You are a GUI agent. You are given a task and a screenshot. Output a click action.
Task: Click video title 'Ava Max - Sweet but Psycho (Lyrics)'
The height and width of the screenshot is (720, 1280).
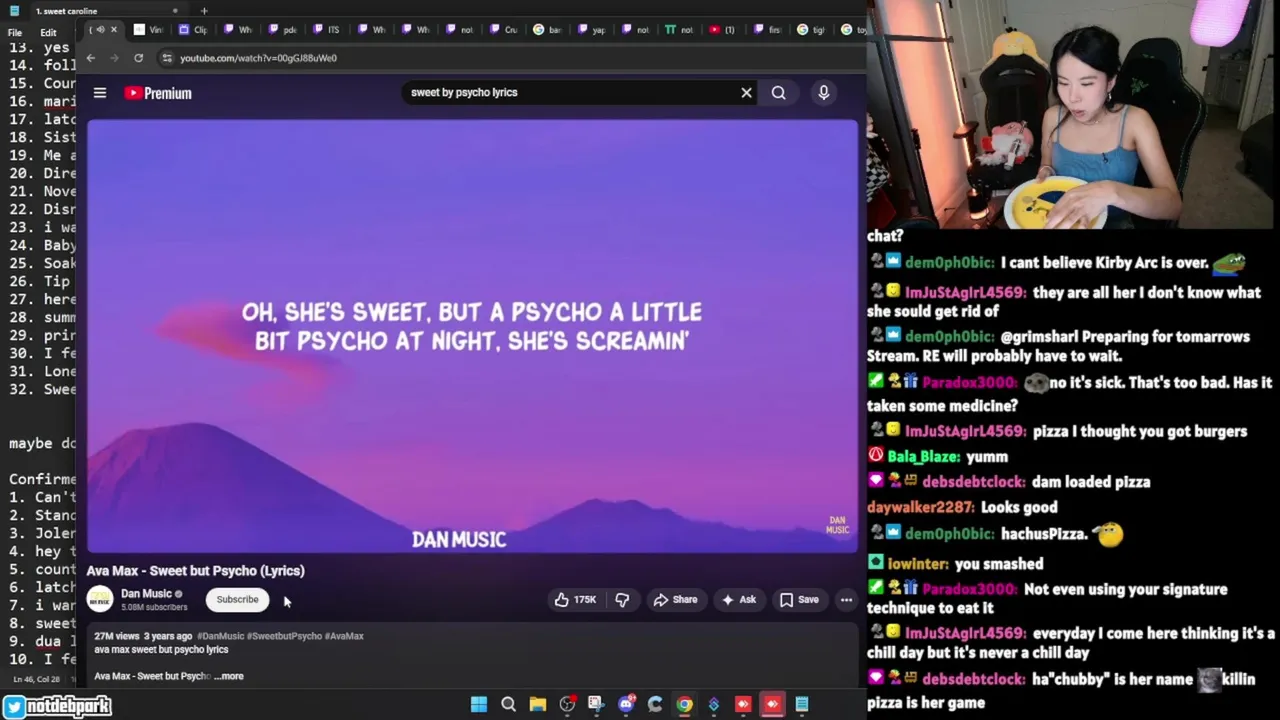click(x=196, y=571)
